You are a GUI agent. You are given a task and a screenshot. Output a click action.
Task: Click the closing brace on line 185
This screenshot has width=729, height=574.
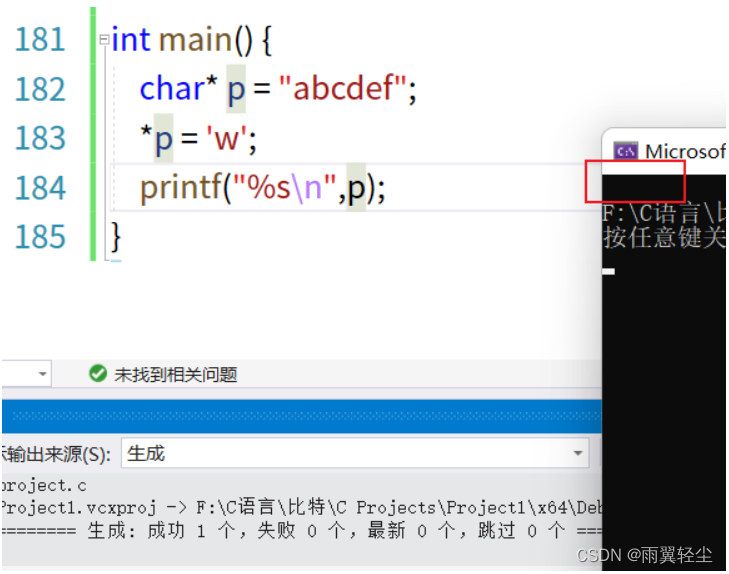(x=116, y=237)
